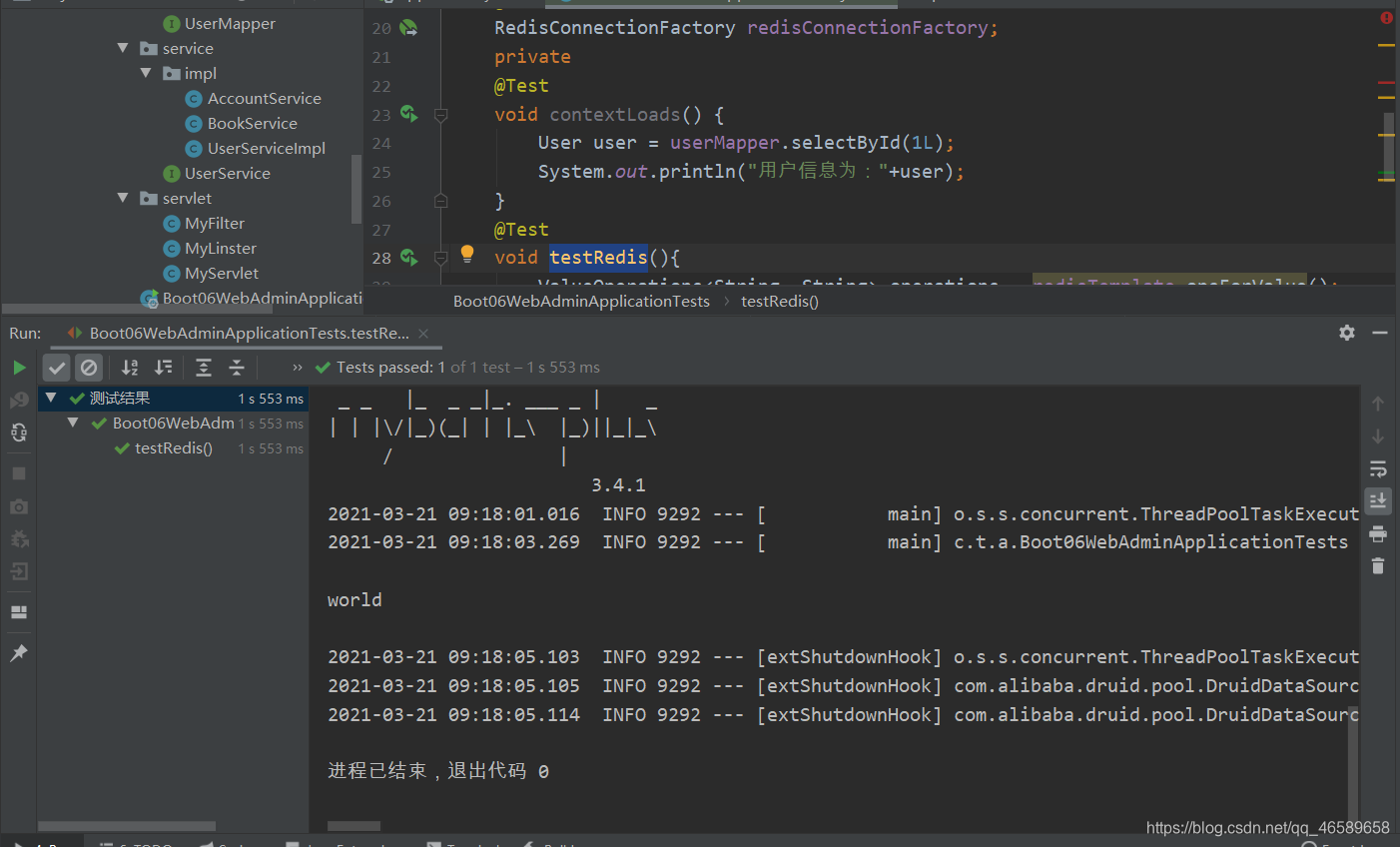Stop the running process
Image resolution: width=1400 pixels, height=847 pixels.
point(19,473)
